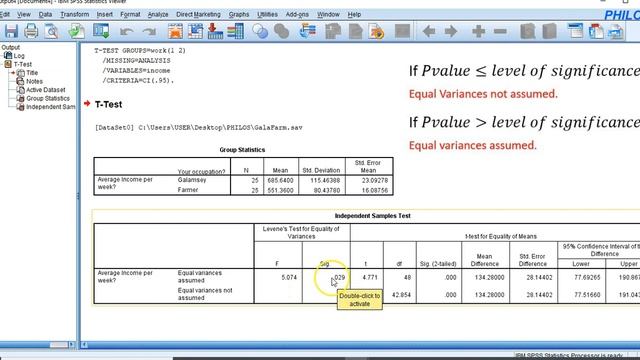
Task: Click Farmer mean value 551.3600
Action: (280, 190)
